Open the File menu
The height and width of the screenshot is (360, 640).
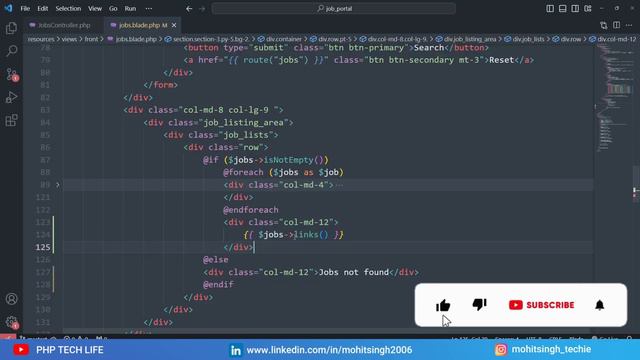click(25, 8)
